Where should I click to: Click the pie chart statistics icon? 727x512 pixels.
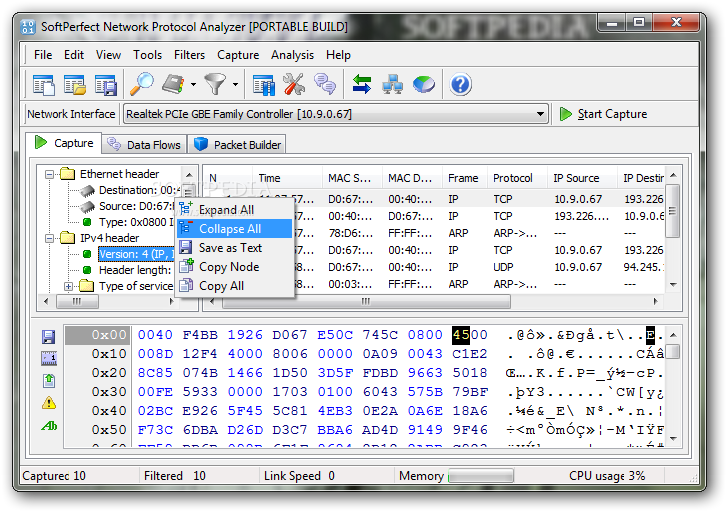pyautogui.click(x=424, y=84)
